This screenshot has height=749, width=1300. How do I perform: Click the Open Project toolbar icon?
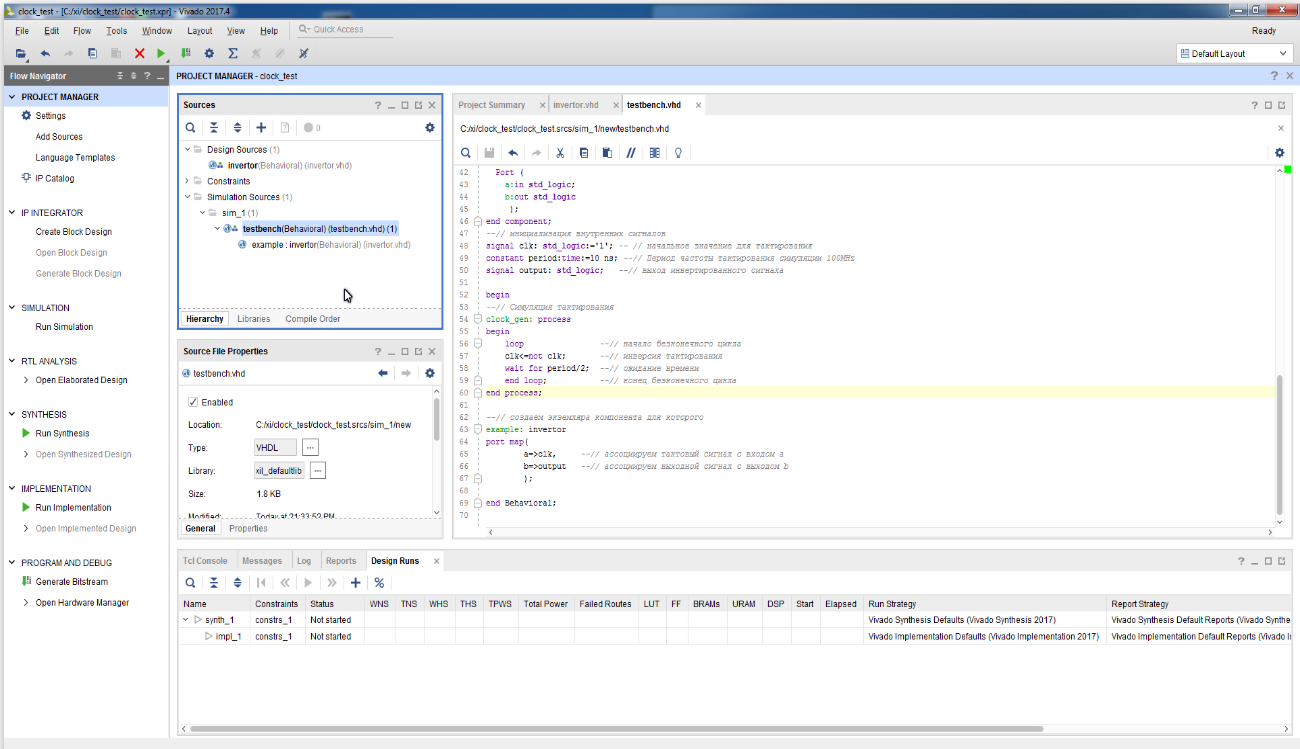(21, 53)
